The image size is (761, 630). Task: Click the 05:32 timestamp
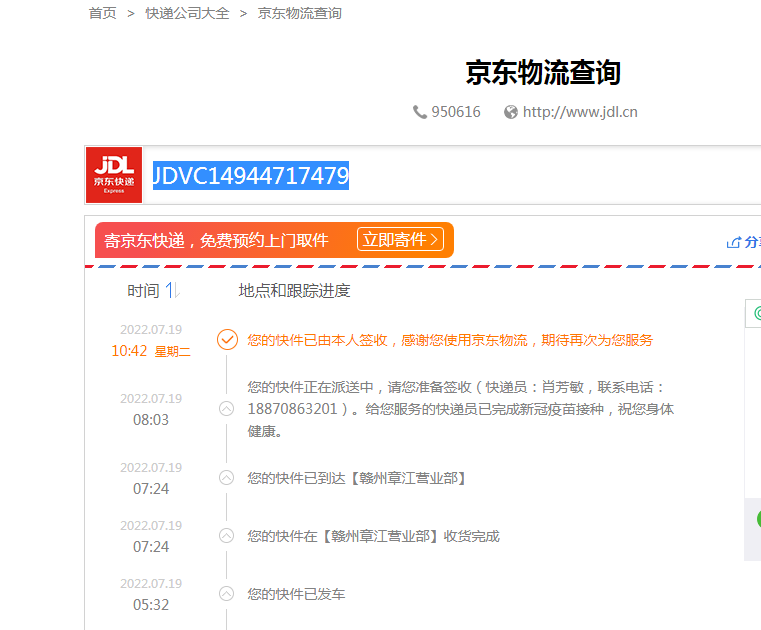151,605
